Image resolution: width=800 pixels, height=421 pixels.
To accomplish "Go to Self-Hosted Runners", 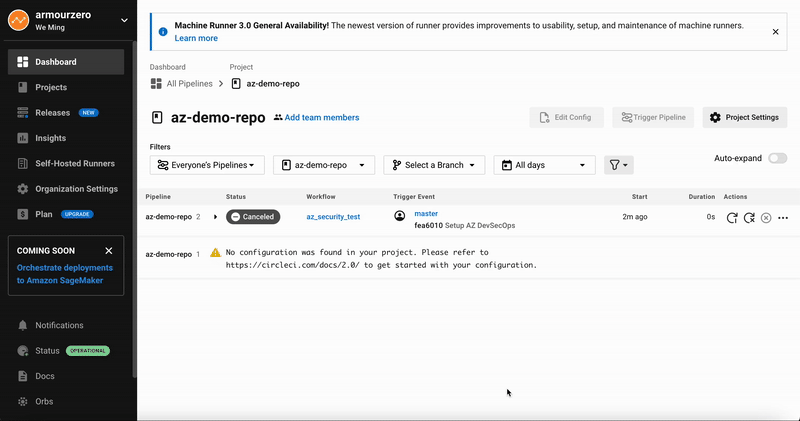I will (x=75, y=163).
